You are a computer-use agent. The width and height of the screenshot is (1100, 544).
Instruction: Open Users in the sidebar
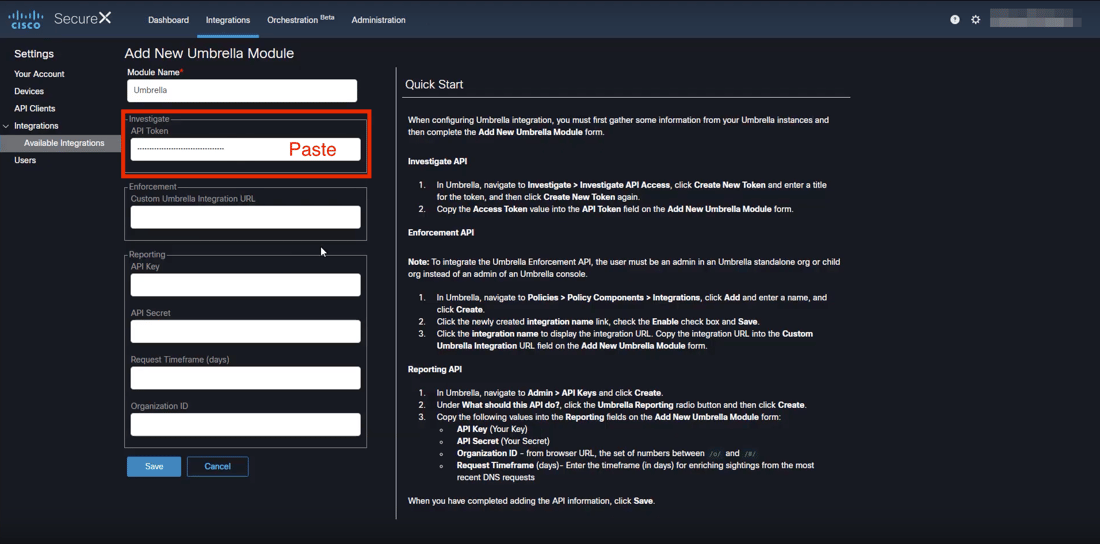click(x=25, y=160)
